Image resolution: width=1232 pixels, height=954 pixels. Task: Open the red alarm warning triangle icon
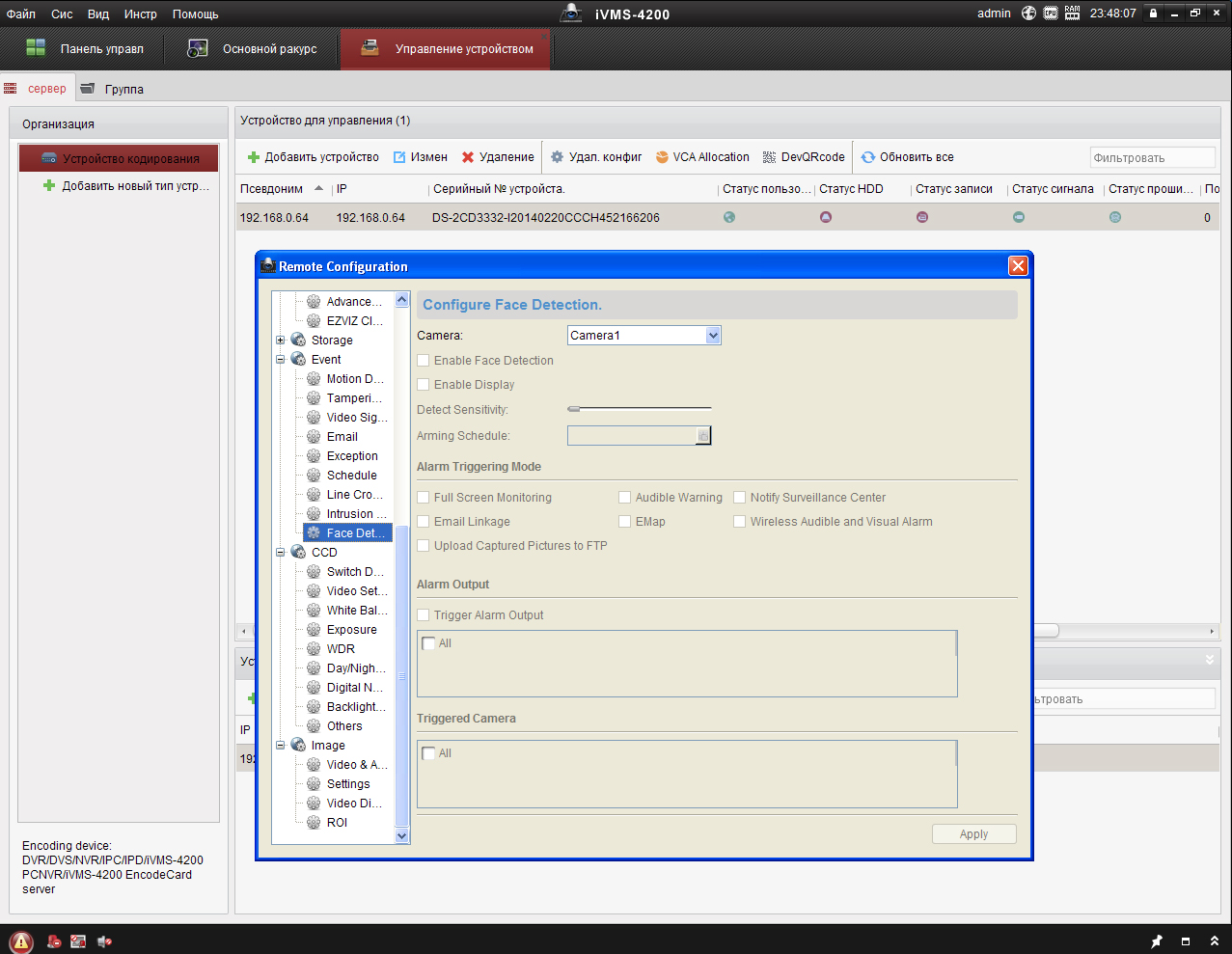pyautogui.click(x=21, y=941)
